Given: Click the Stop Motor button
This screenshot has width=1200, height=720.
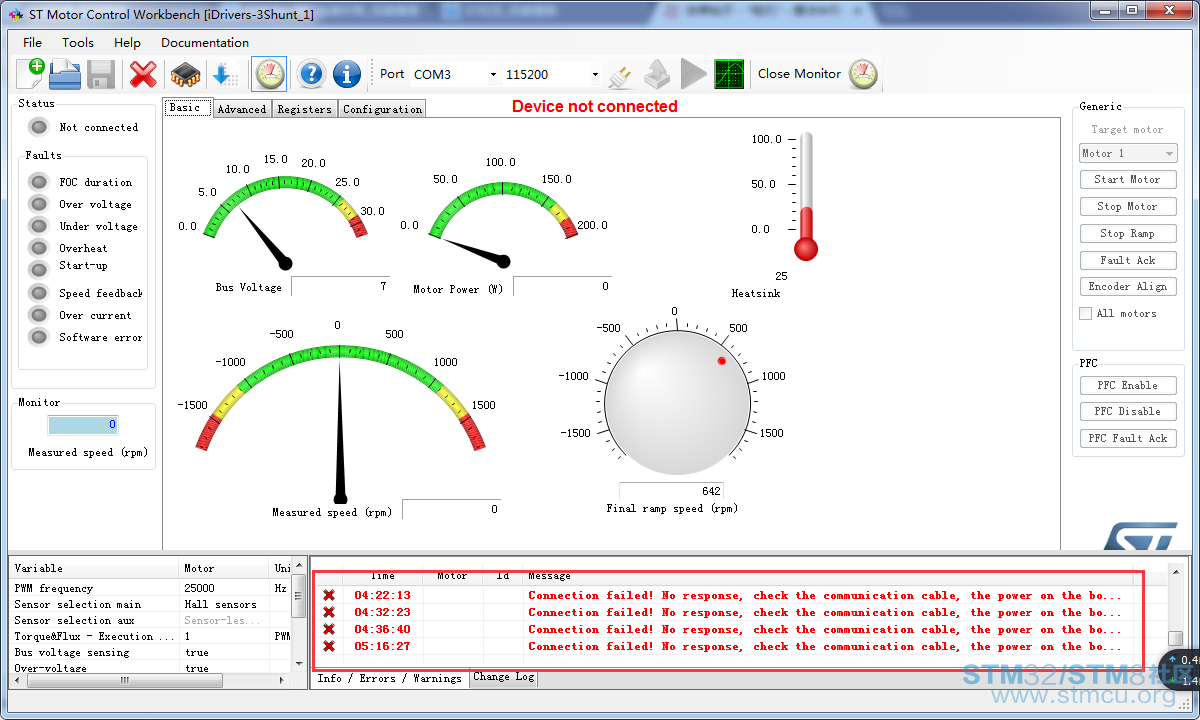Looking at the screenshot, I should pos(1128,207).
